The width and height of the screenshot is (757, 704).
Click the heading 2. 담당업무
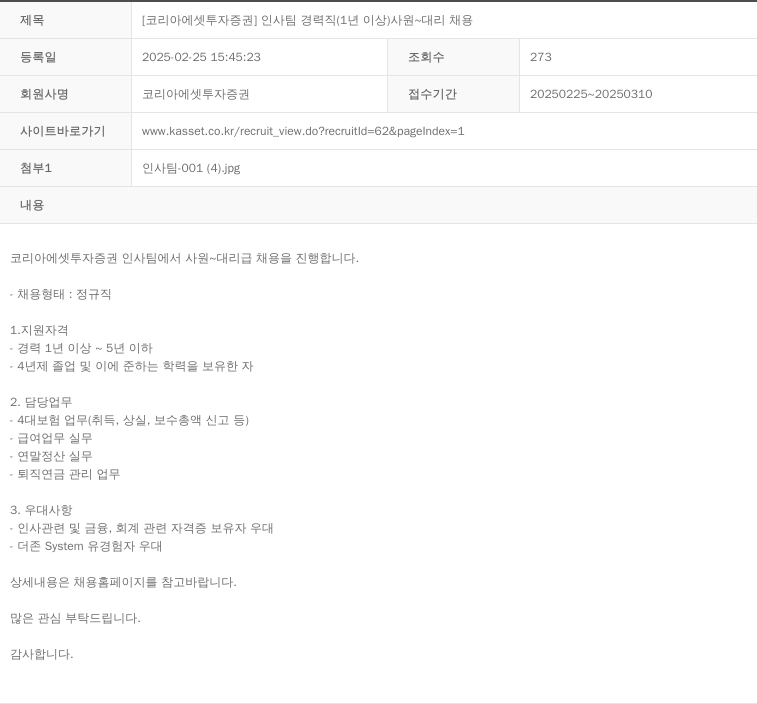coord(41,402)
